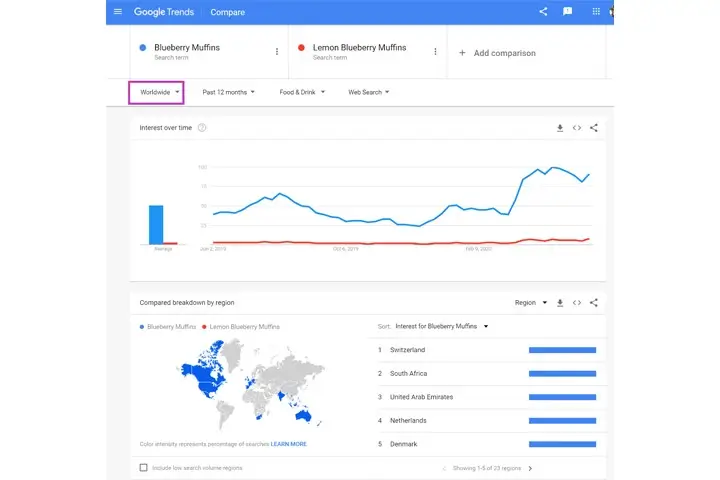Viewport: 720px width, 480px height.
Task: Enable include low search volume regions
Action: pos(144,467)
